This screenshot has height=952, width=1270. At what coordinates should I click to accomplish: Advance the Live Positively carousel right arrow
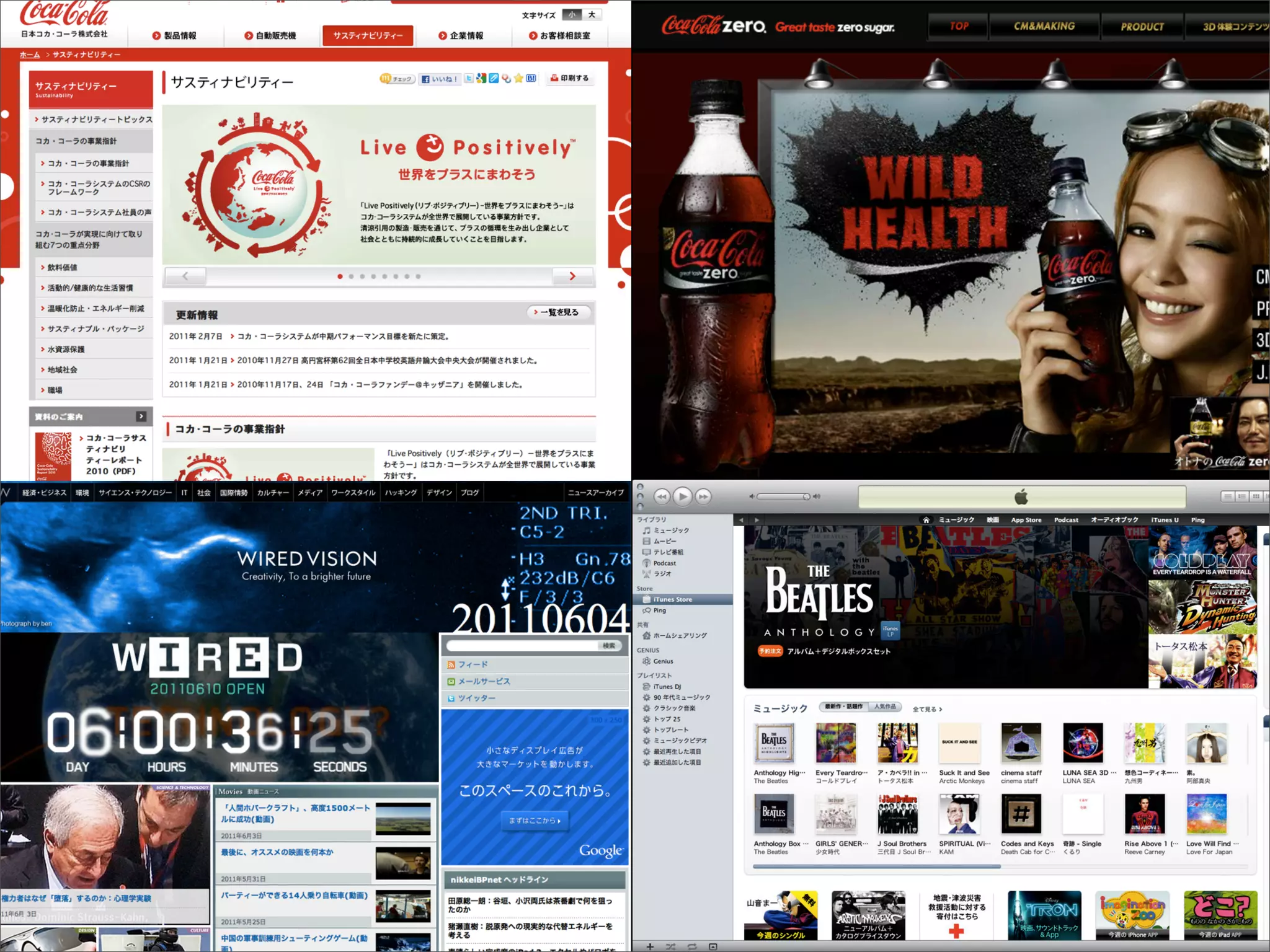click(x=572, y=276)
